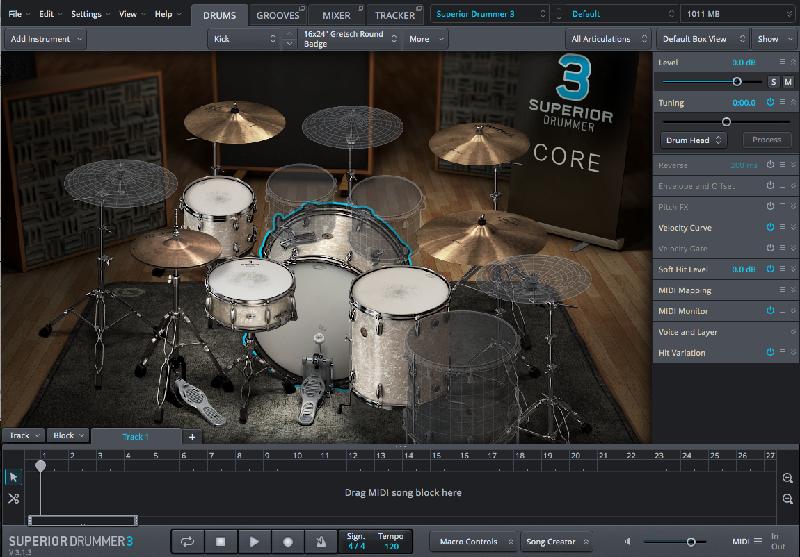
Task: Toggle the MIDI Monitor power button
Action: [770, 310]
